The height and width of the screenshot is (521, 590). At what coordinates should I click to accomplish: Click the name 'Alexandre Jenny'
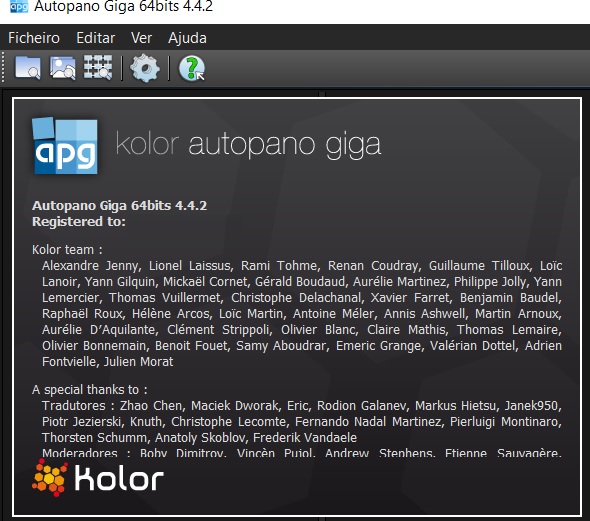point(90,266)
